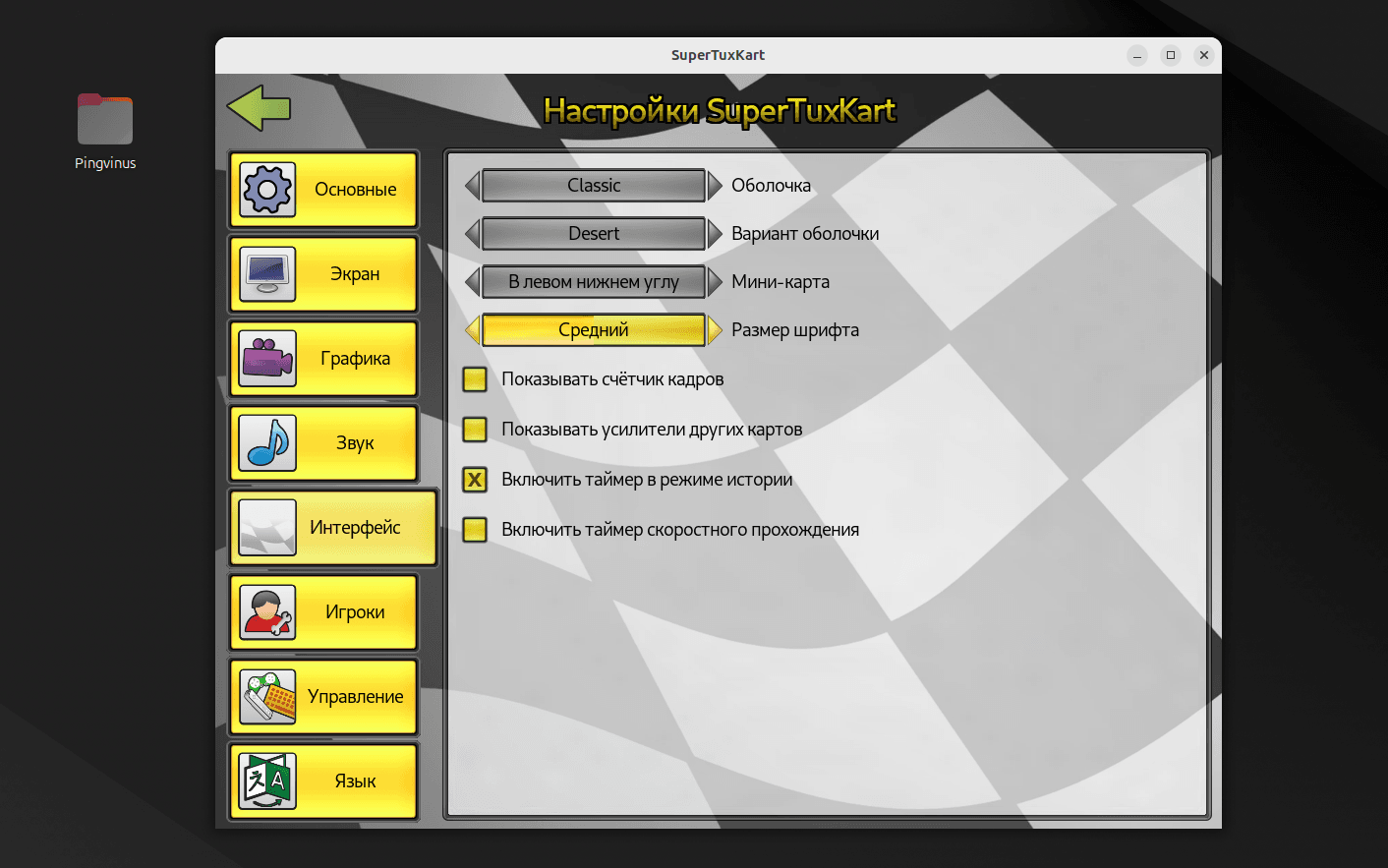Enable Показывать счётчик кадров checkbox

click(475, 379)
